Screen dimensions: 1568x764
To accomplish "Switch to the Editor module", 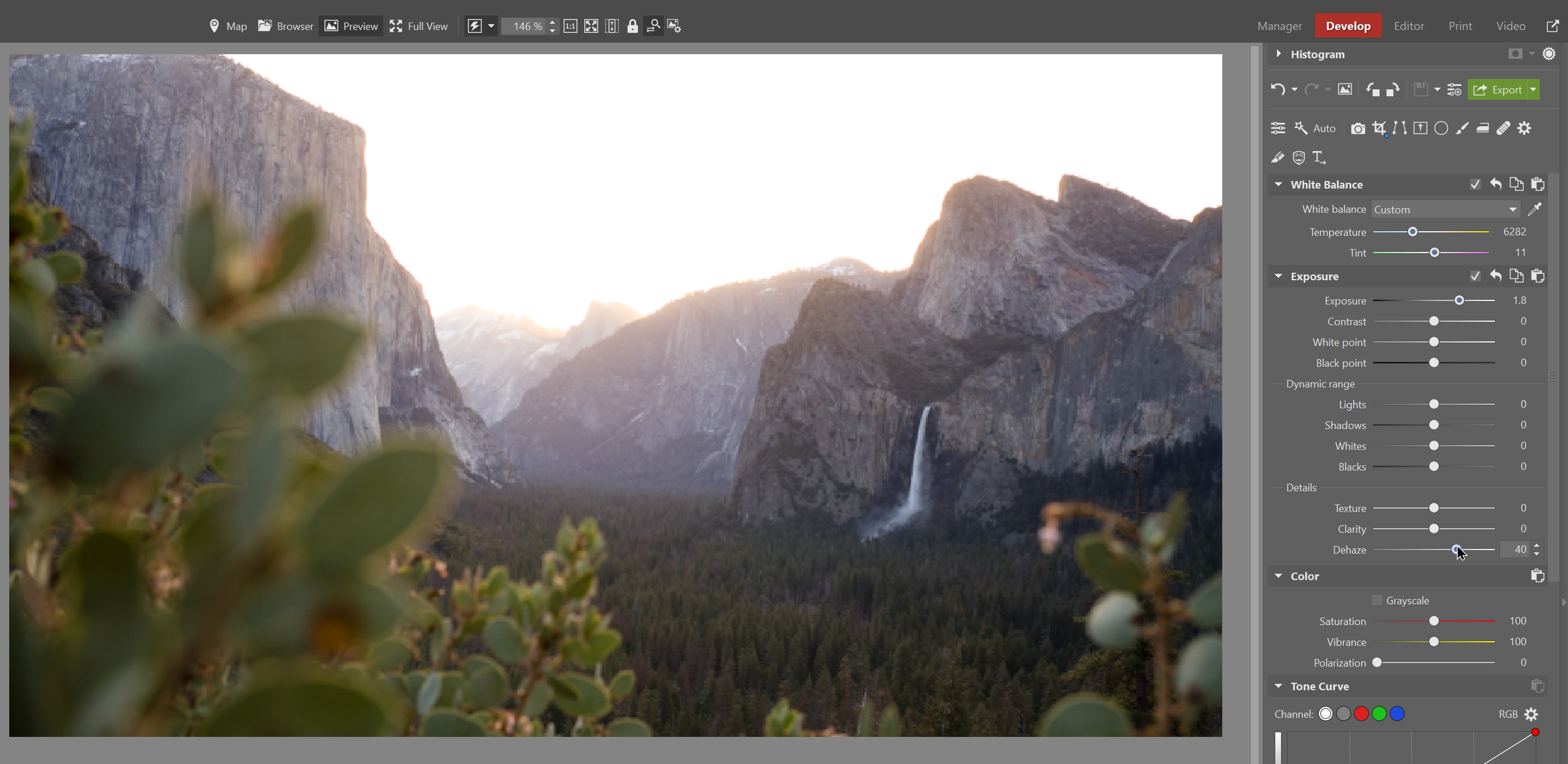I will point(1408,25).
